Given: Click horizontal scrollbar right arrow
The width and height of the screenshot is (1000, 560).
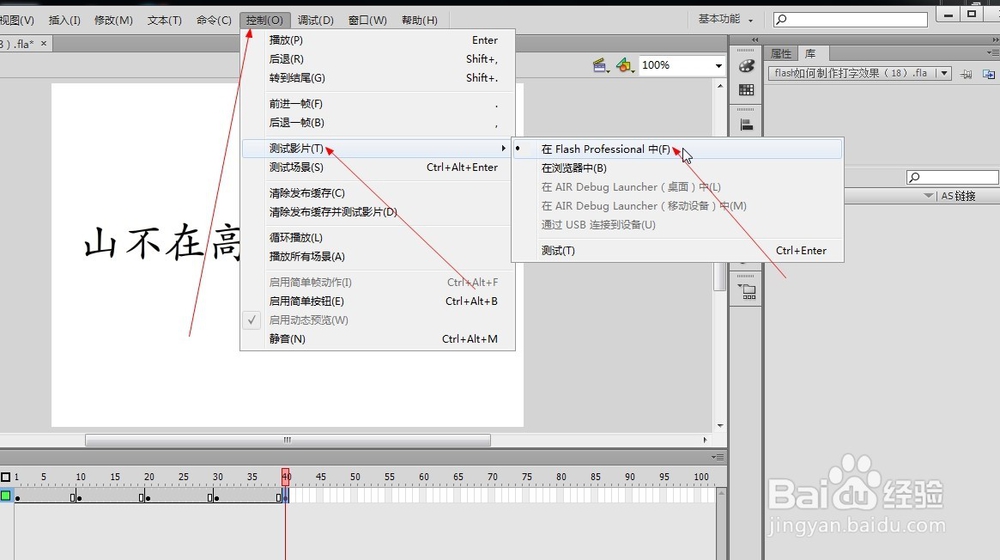Looking at the screenshot, I should 705,440.
